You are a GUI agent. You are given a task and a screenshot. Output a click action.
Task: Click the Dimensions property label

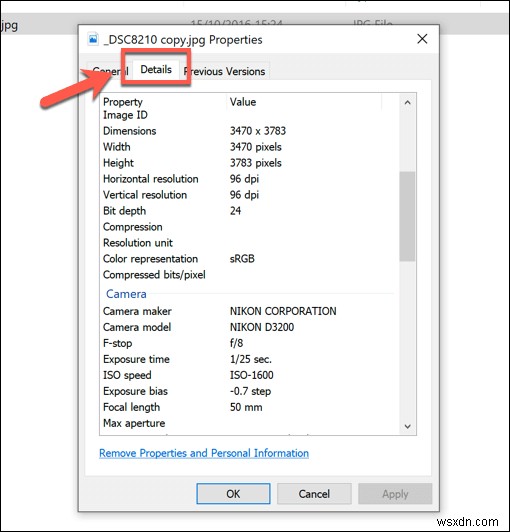130,131
